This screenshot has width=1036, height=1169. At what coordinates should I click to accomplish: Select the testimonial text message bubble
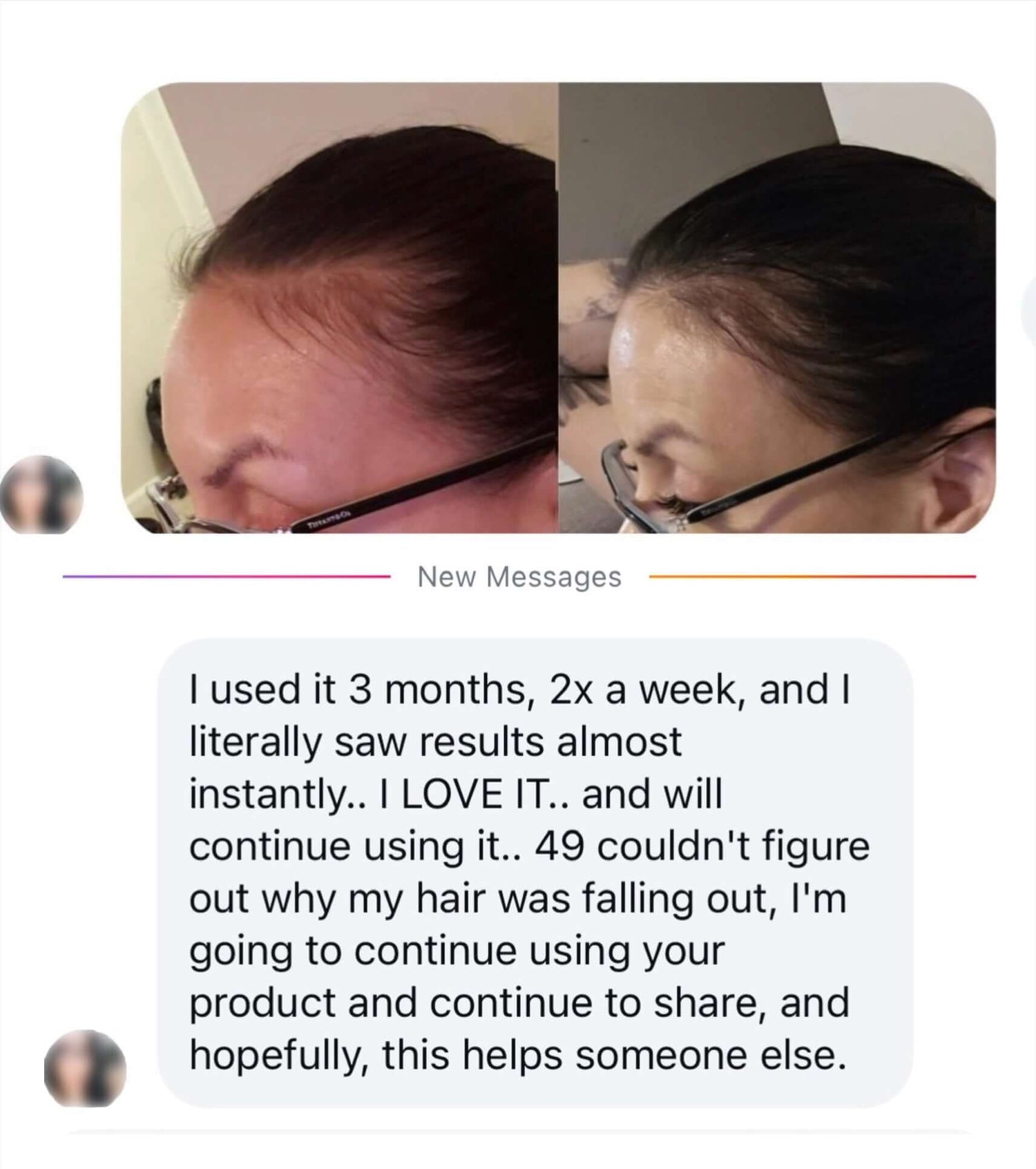point(535,873)
